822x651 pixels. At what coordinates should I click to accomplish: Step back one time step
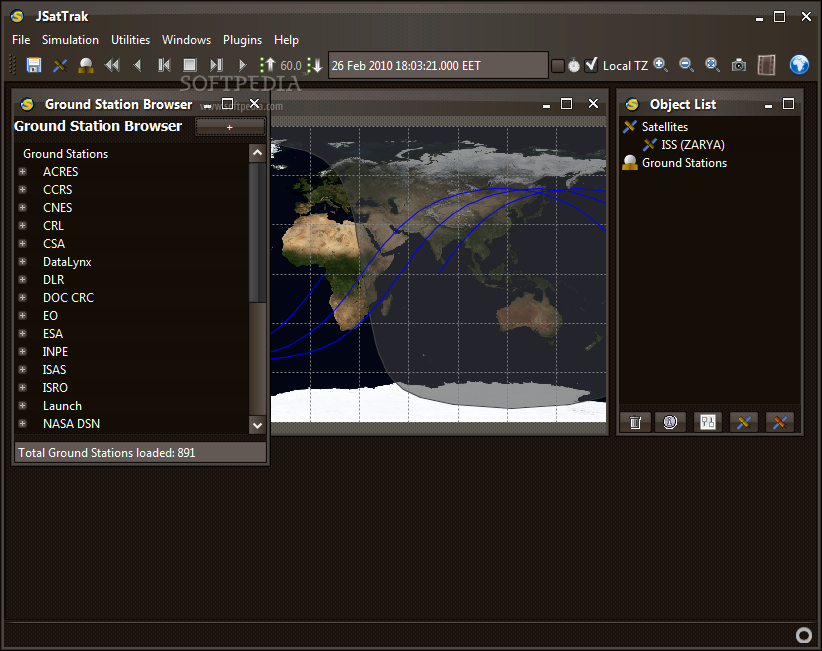coord(164,65)
